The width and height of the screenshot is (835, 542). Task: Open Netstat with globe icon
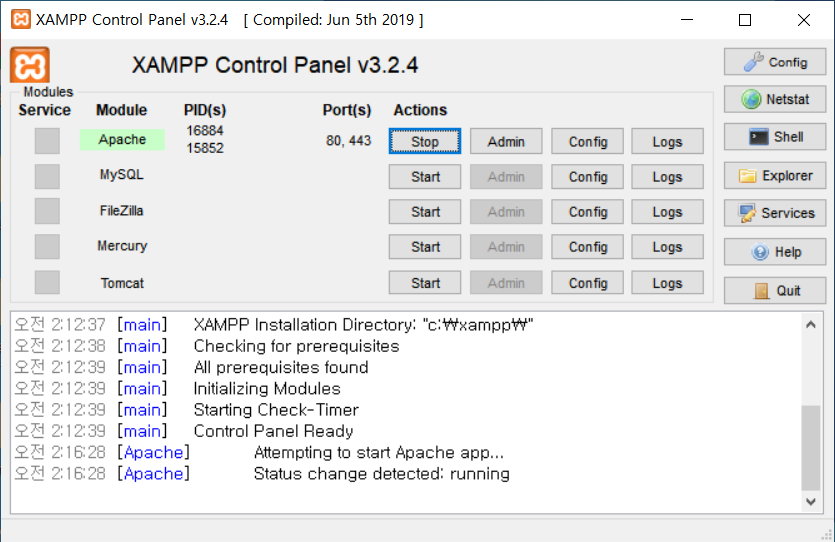coord(775,99)
